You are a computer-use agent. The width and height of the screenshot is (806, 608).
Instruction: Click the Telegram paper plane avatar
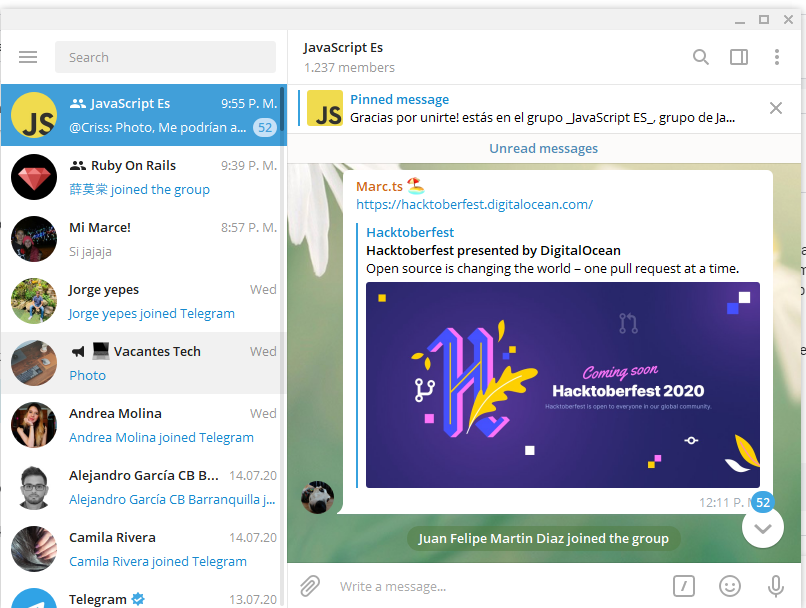point(34,598)
